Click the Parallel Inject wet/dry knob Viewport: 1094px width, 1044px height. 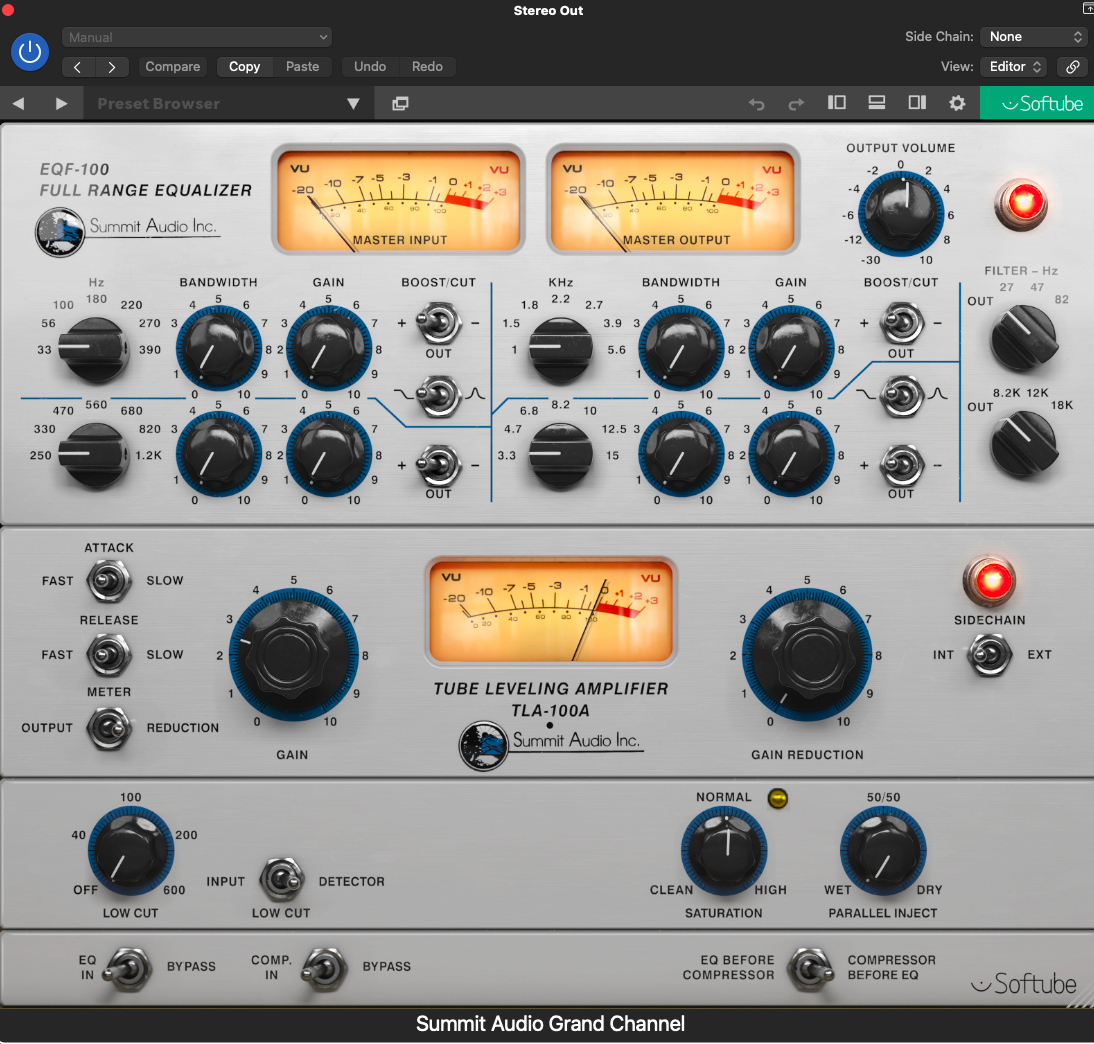pos(883,851)
